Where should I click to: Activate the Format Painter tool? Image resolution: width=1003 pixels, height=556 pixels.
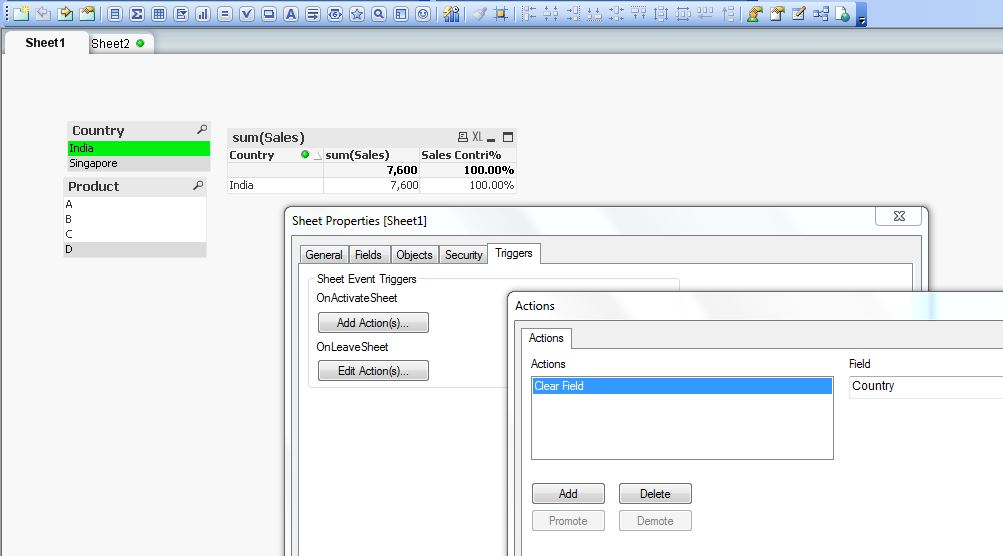point(480,13)
